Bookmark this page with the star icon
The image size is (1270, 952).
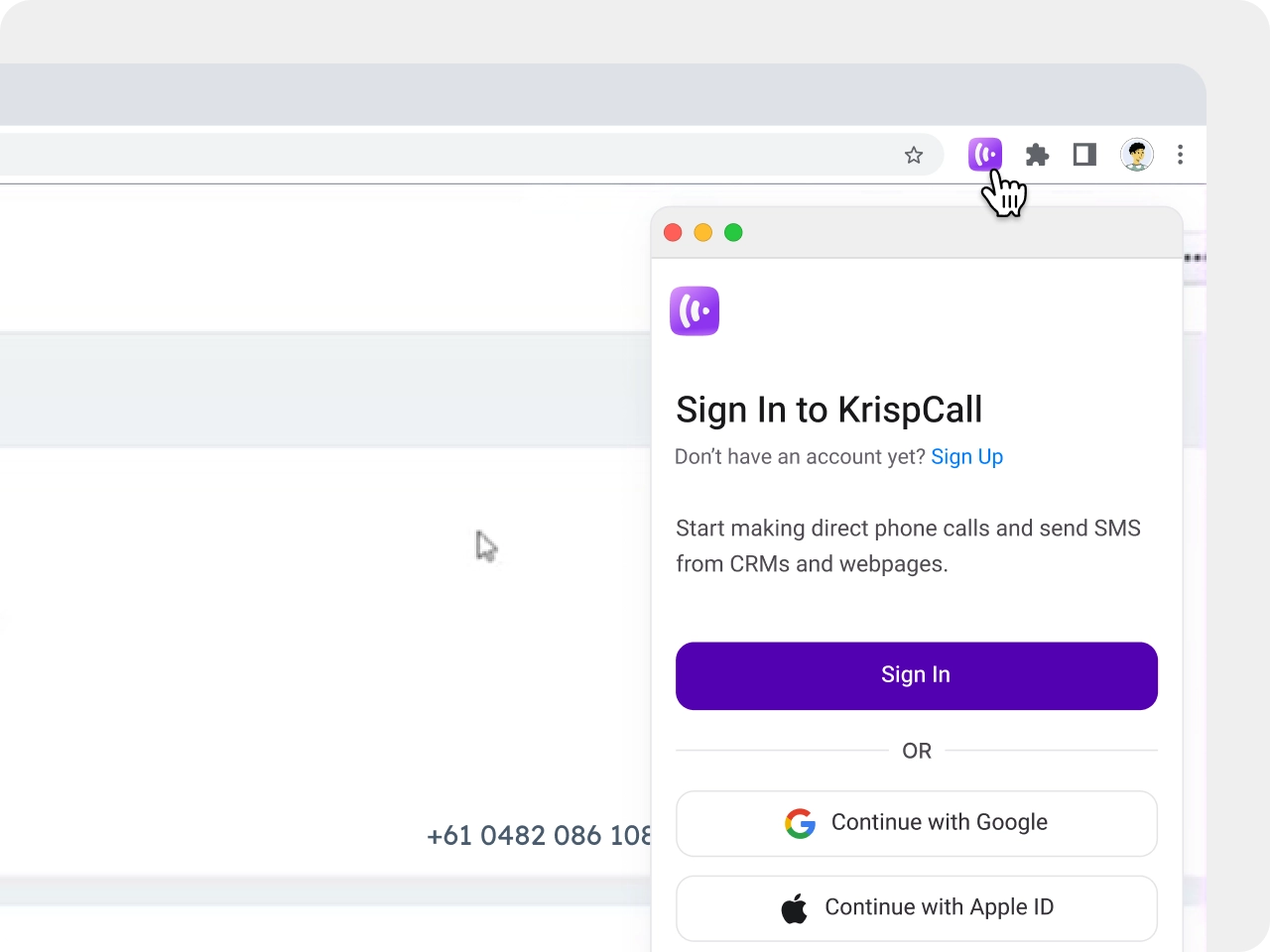pos(914,155)
